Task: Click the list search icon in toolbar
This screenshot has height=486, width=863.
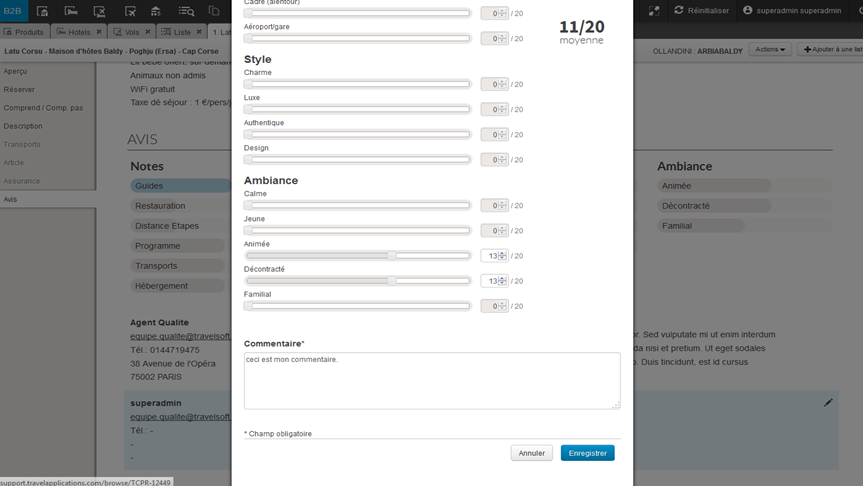Action: pos(186,11)
